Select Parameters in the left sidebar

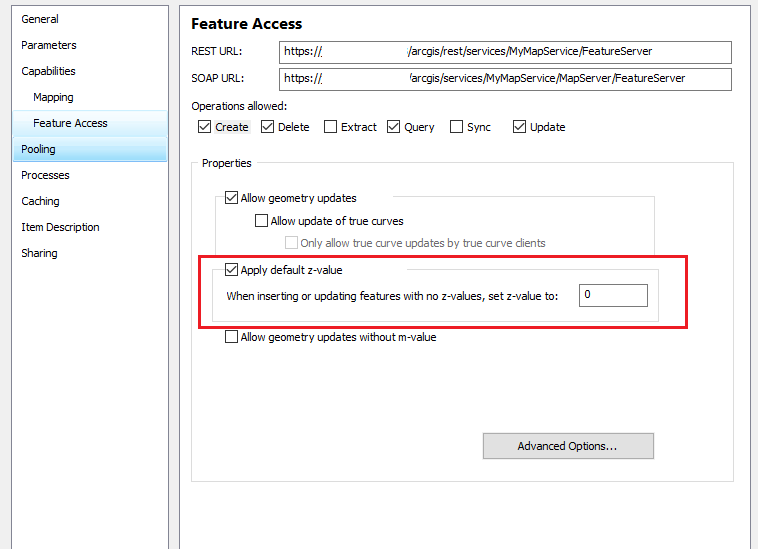tap(49, 45)
